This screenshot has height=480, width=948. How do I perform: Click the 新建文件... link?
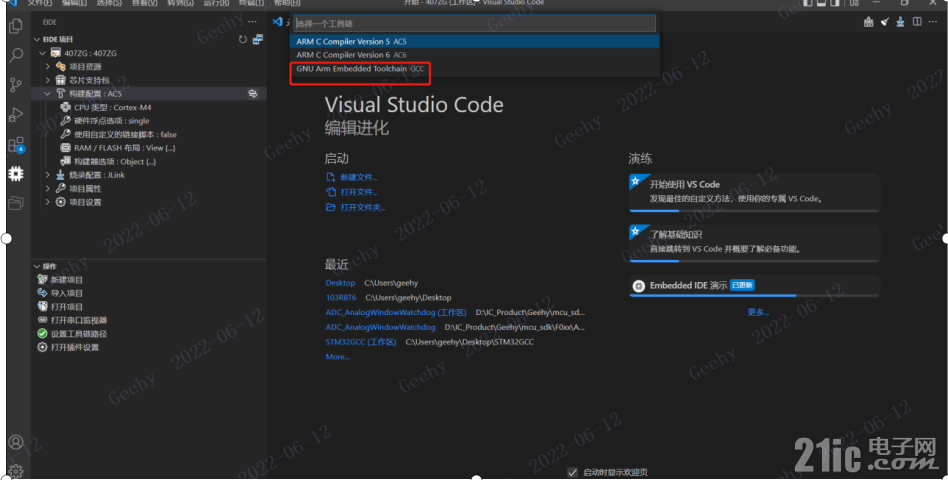(x=359, y=178)
